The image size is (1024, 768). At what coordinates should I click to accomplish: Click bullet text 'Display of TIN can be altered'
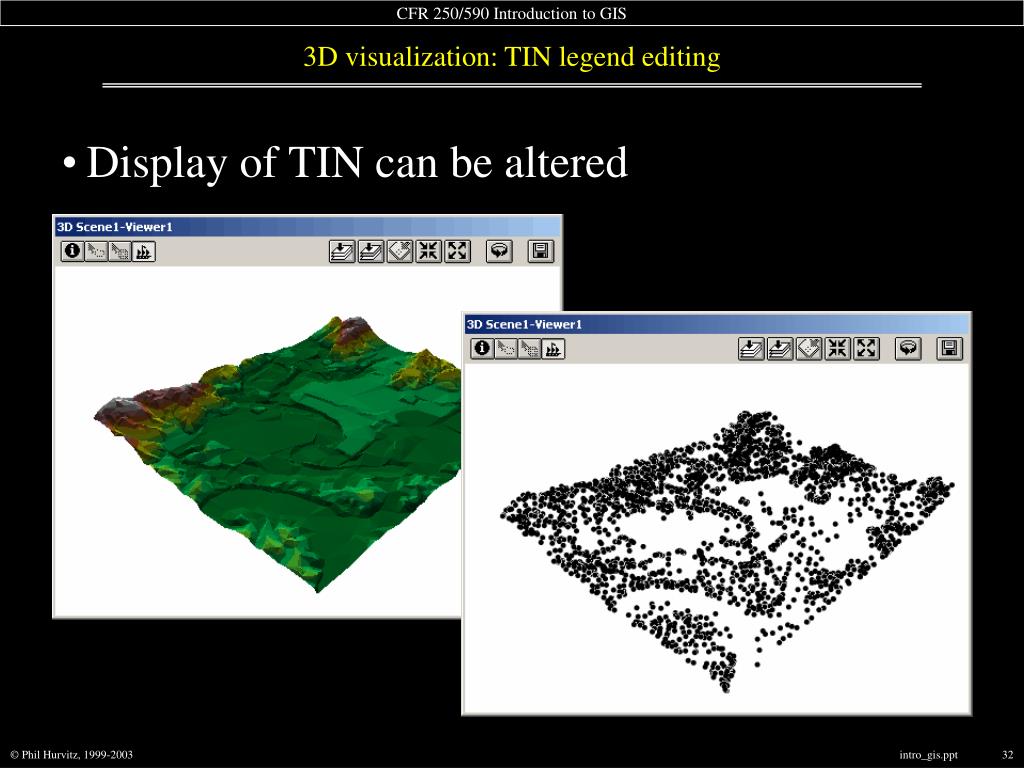tap(357, 162)
